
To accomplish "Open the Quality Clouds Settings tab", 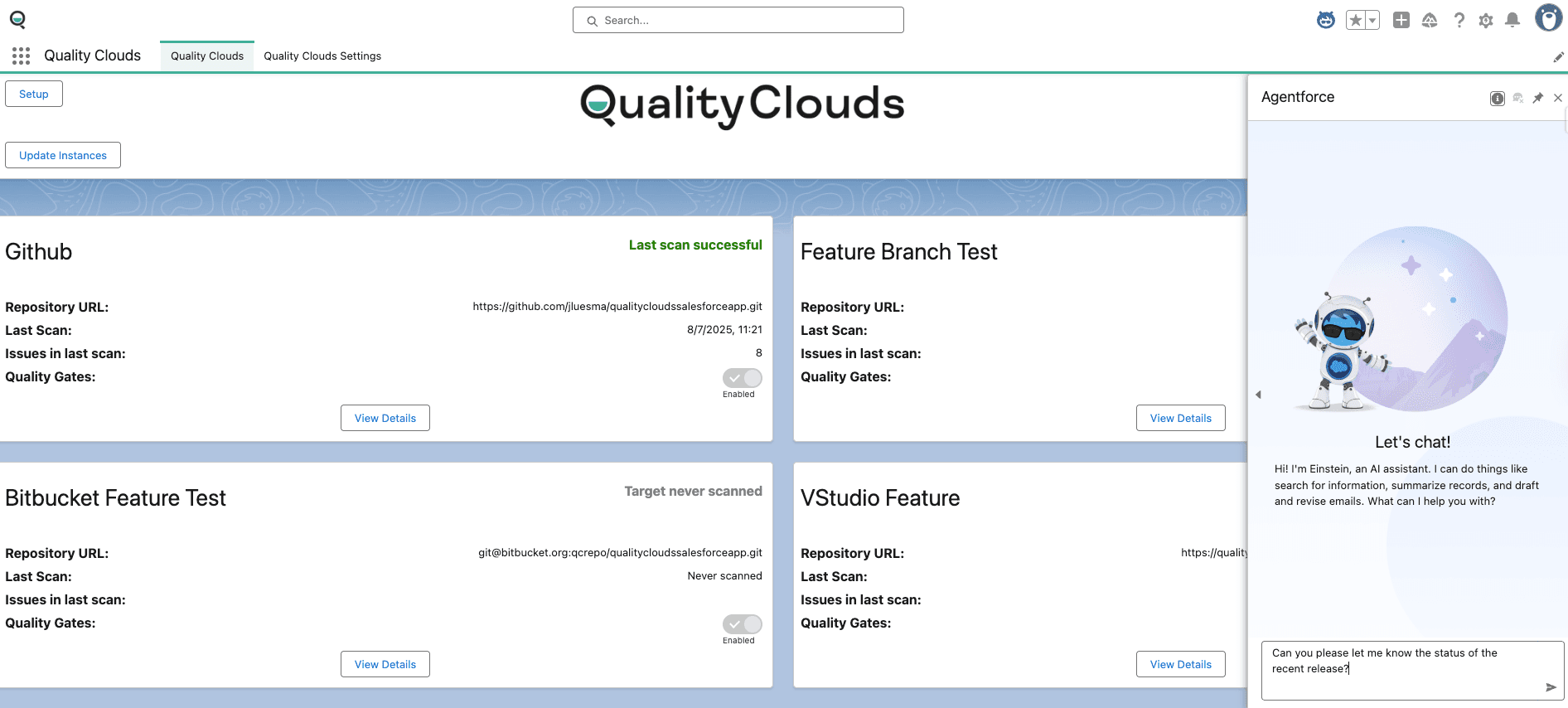I will click(322, 56).
